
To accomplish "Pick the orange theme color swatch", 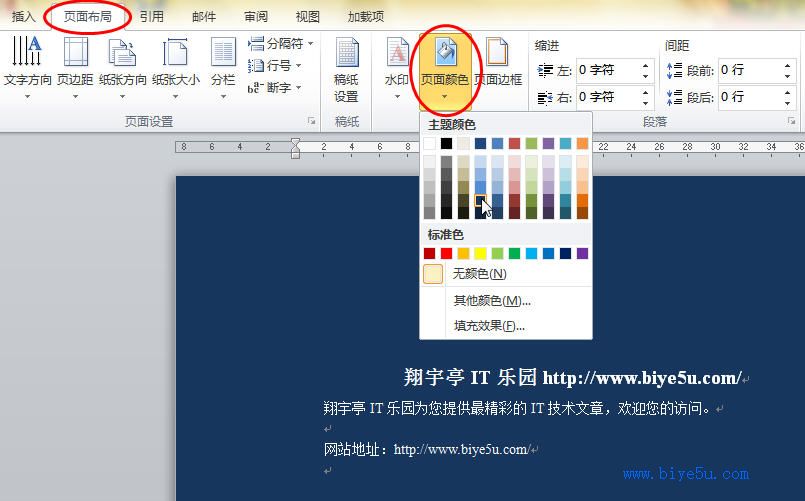I will coord(582,143).
